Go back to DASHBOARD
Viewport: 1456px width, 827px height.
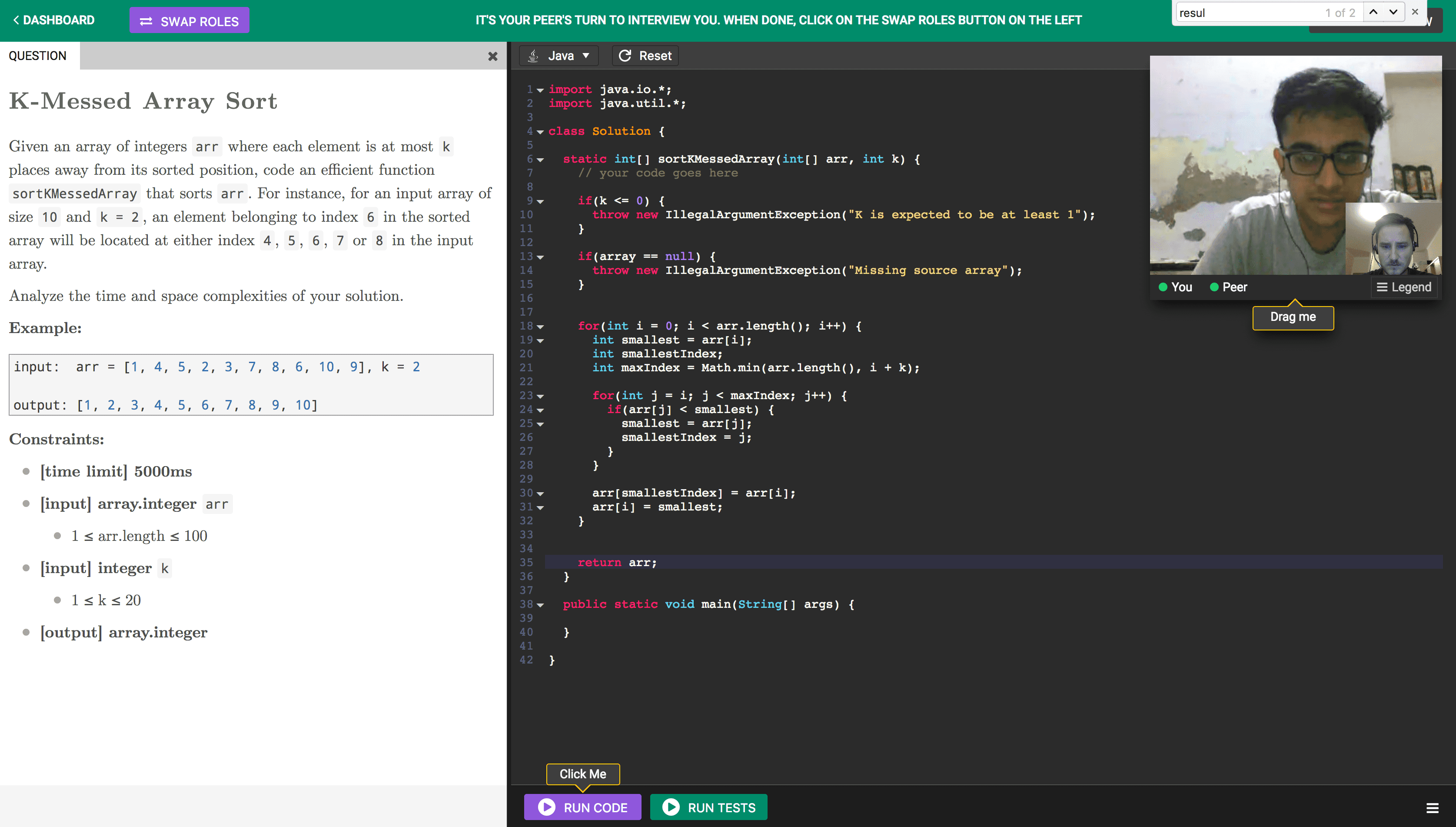click(54, 20)
